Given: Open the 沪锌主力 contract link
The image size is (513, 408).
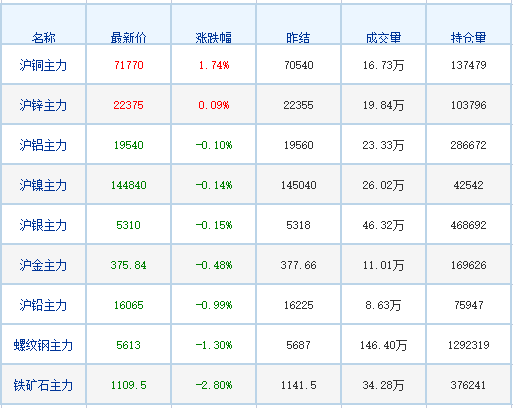Looking at the screenshot, I should [43, 105].
